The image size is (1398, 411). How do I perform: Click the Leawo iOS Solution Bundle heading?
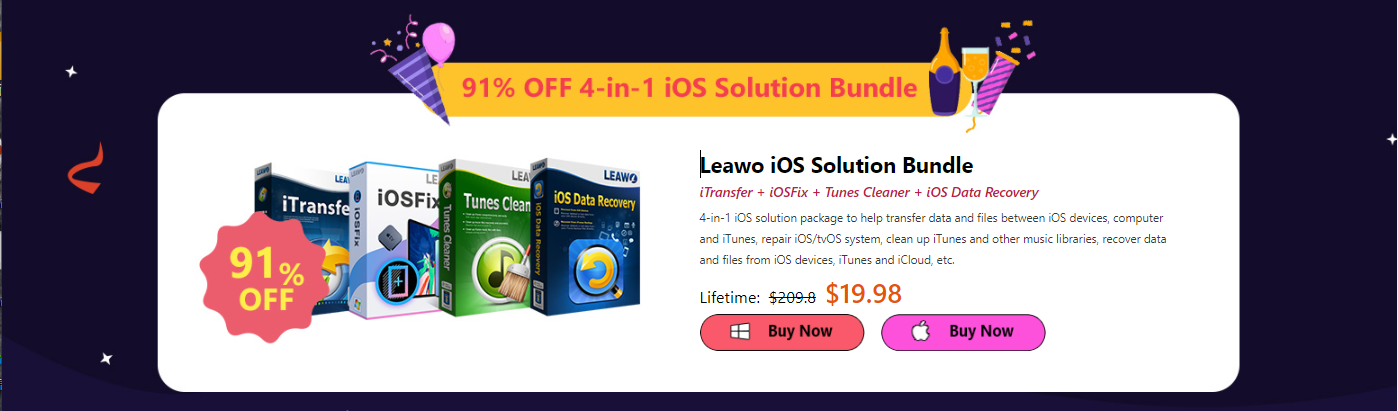pos(836,166)
